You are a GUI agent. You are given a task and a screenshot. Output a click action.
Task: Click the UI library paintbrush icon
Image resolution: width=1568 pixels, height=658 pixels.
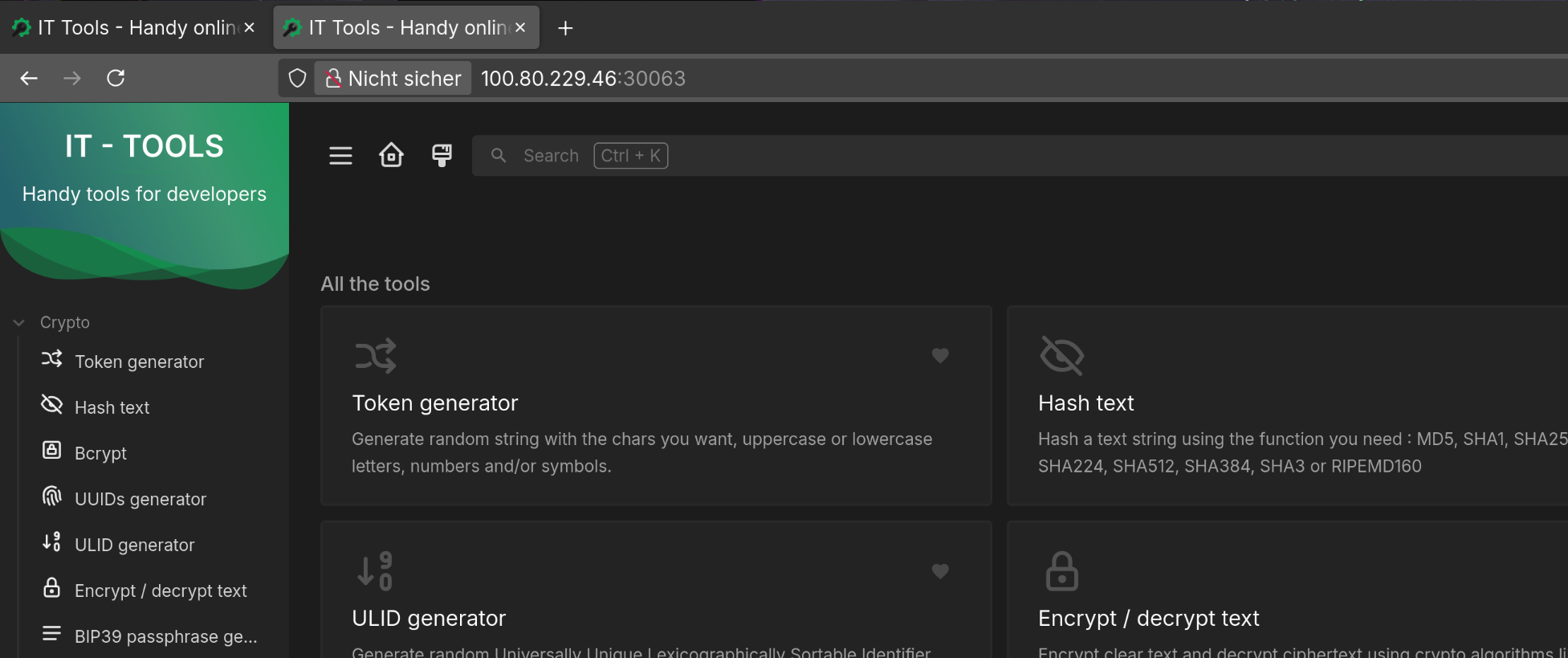442,155
